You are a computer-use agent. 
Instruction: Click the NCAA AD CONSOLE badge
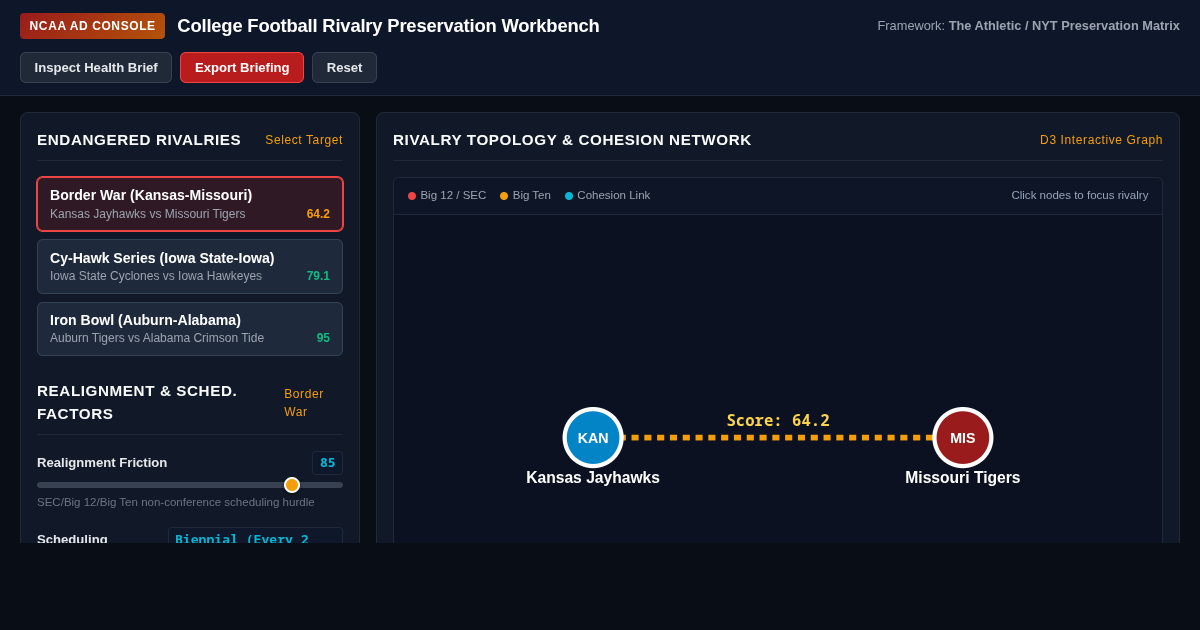point(92,26)
